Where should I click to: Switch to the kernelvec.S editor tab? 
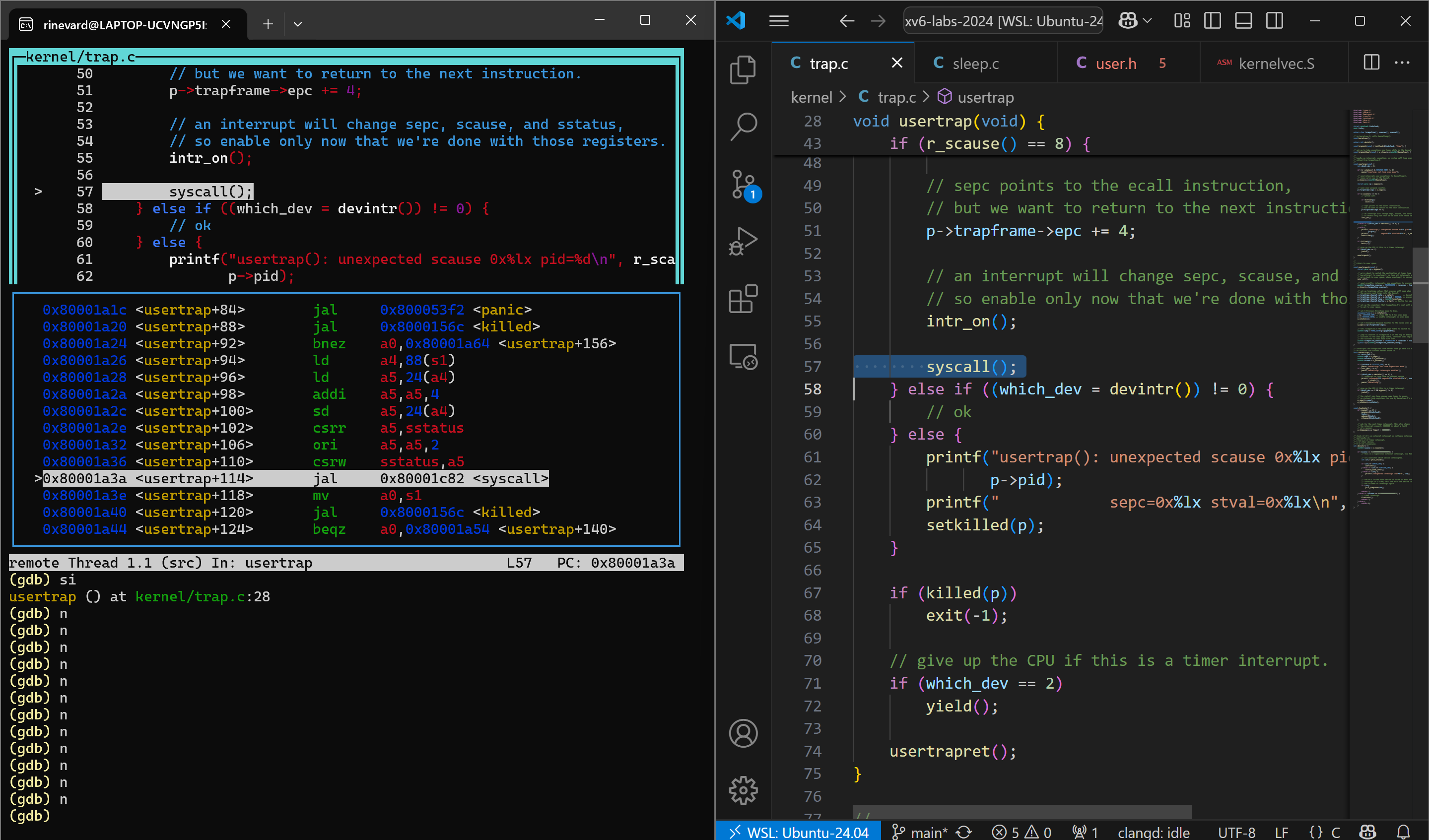(1276, 64)
